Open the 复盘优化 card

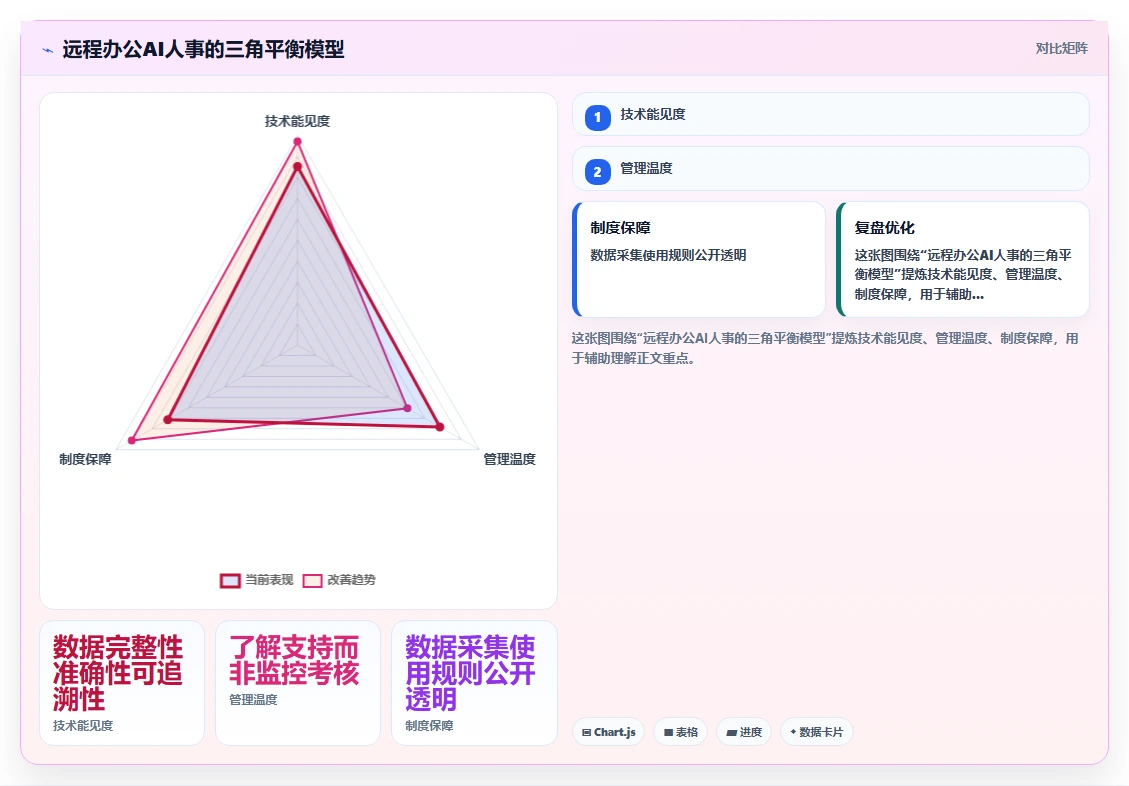tap(963, 259)
